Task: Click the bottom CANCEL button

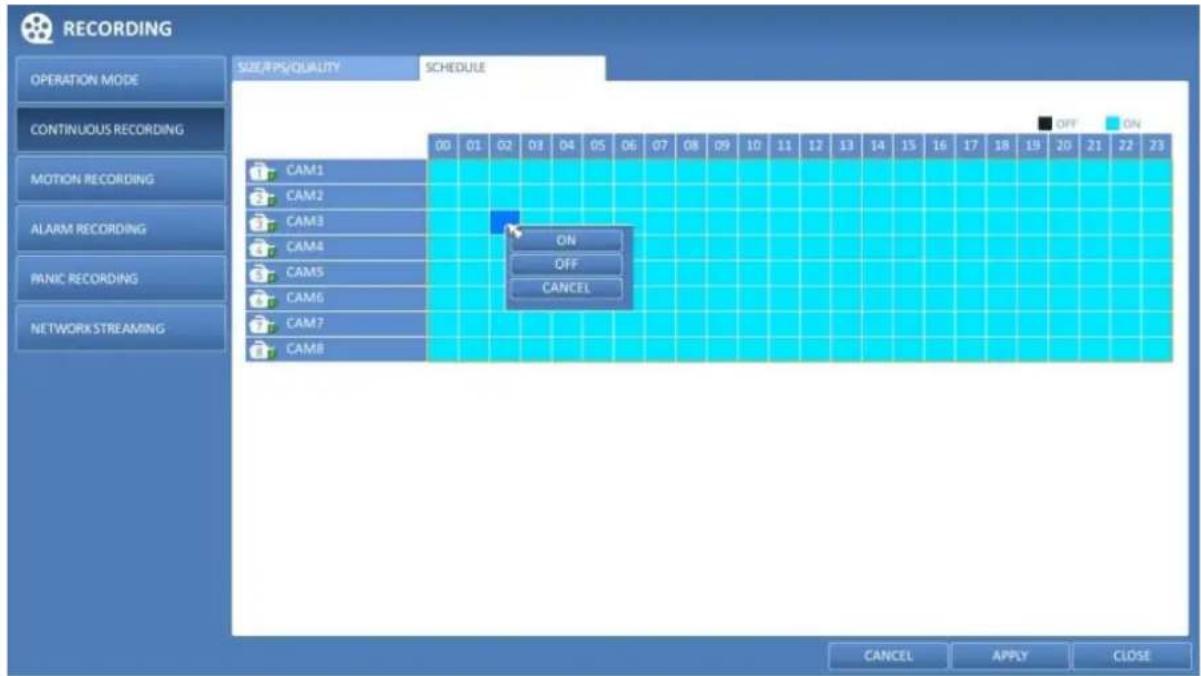Action: (887, 656)
